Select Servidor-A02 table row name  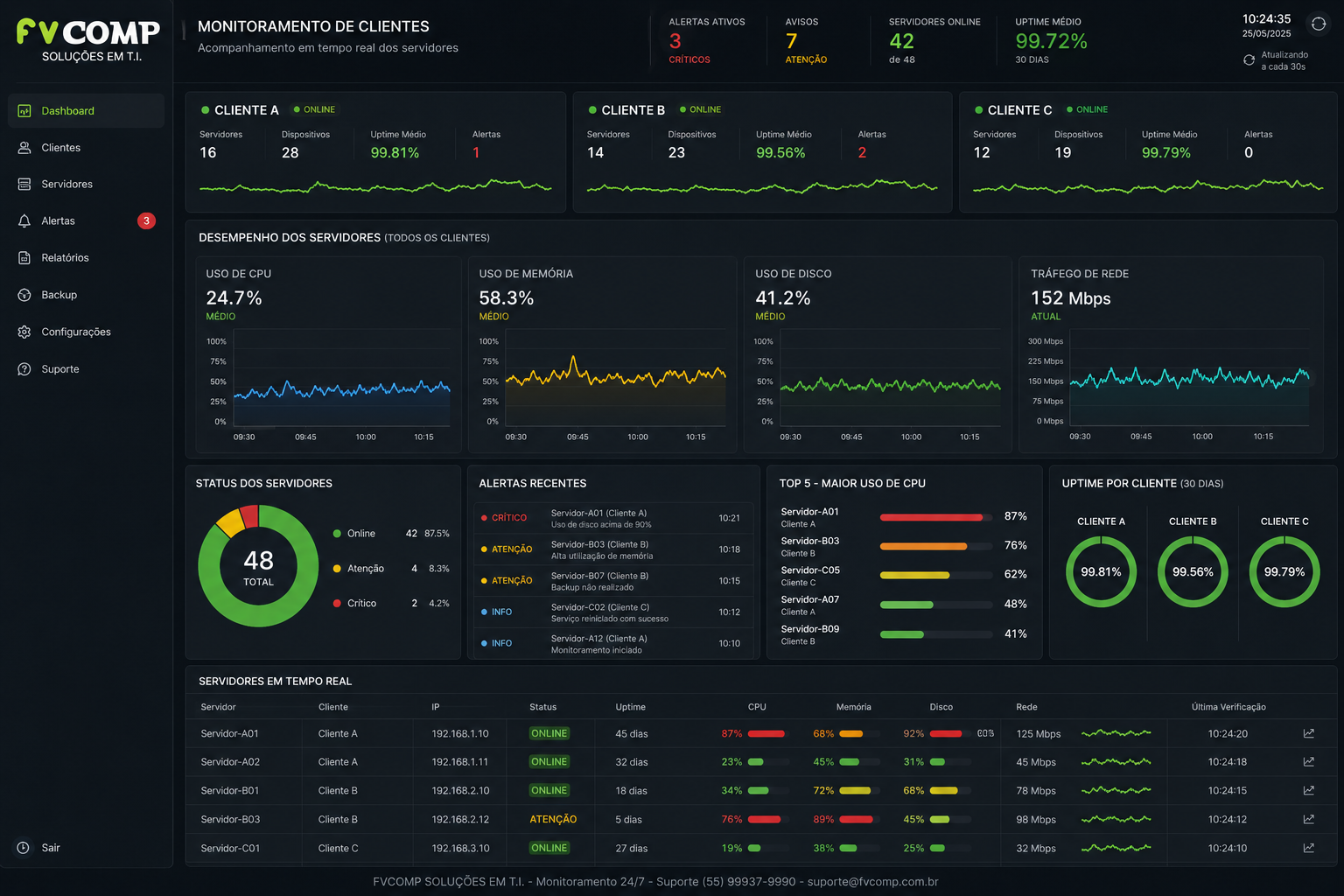[x=230, y=762]
